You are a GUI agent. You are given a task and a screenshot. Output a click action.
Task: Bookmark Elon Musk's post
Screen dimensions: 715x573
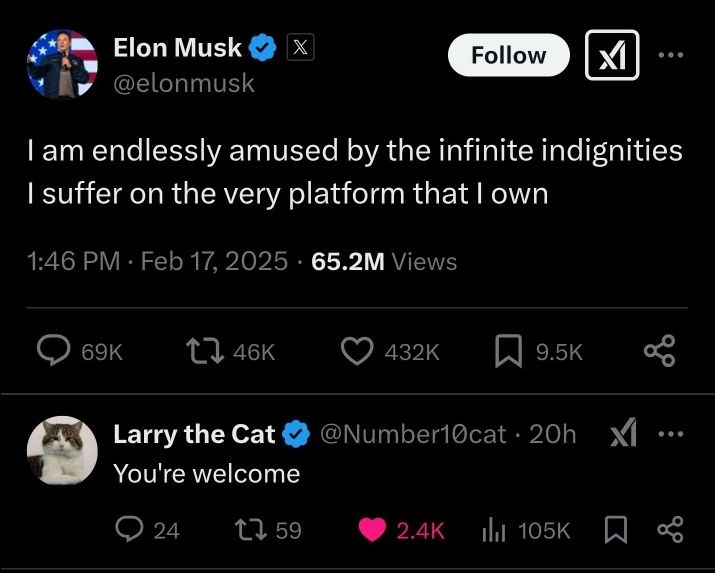pyautogui.click(x=508, y=351)
